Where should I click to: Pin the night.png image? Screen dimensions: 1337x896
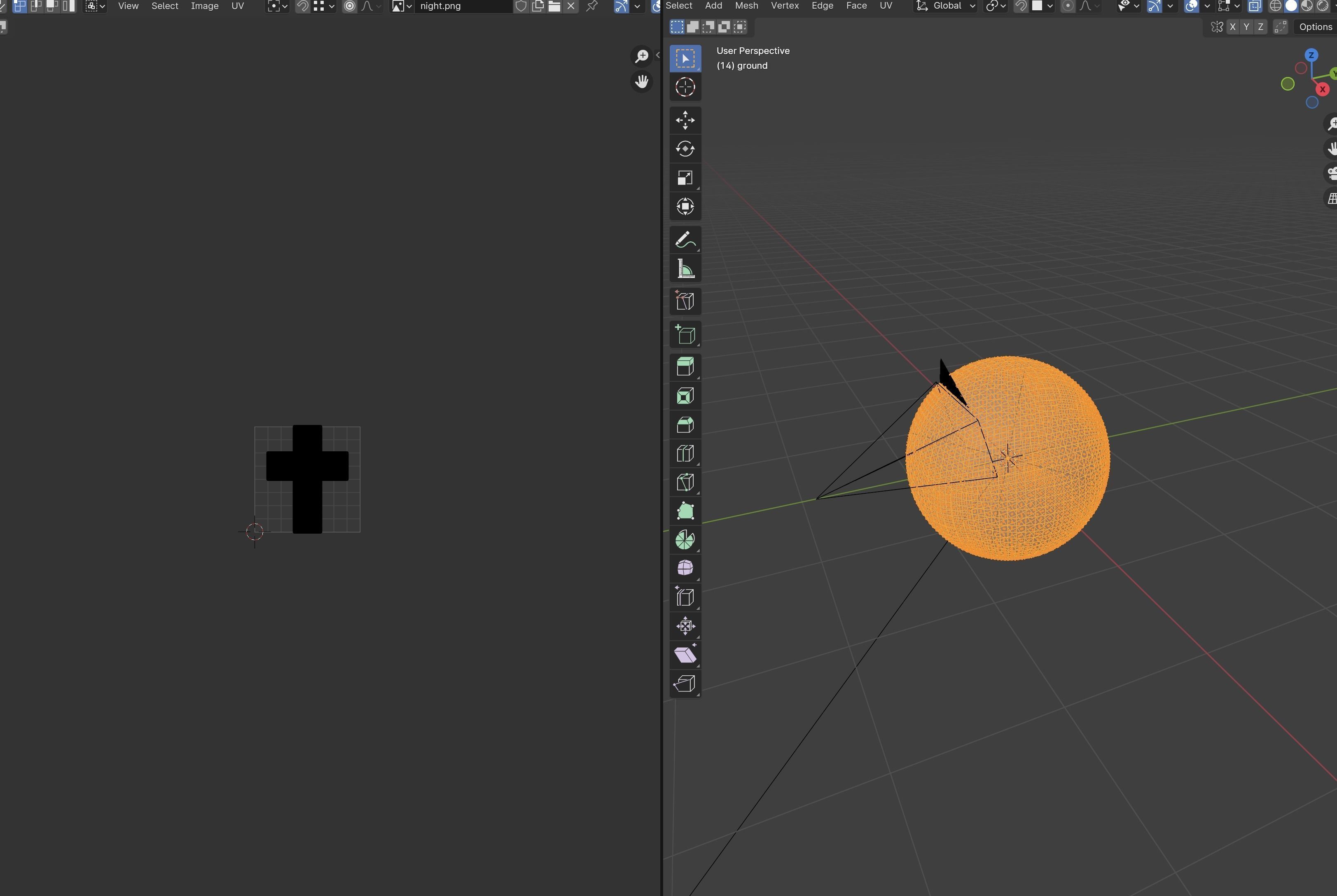point(591,6)
